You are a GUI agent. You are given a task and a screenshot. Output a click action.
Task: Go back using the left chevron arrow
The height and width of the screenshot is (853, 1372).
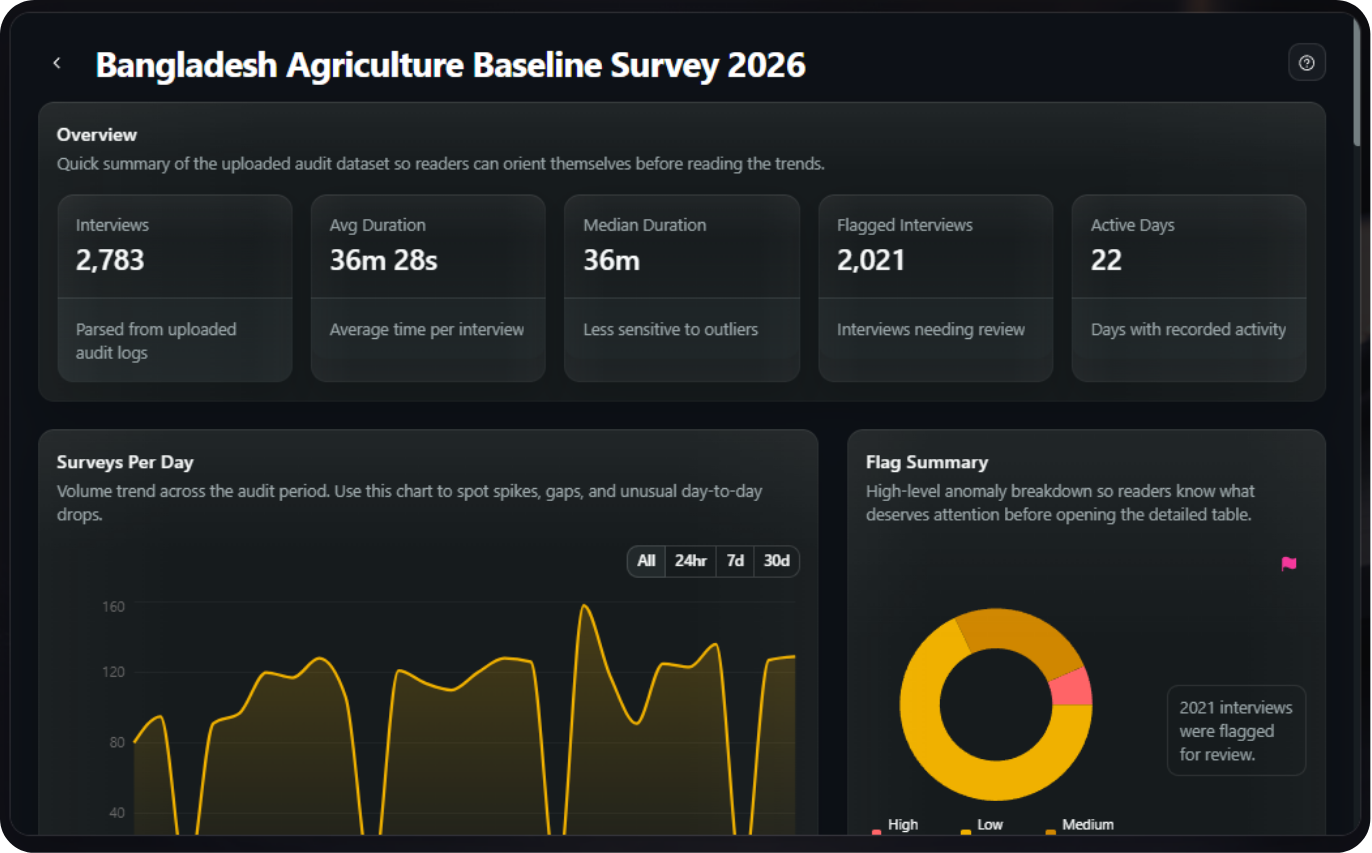(57, 63)
